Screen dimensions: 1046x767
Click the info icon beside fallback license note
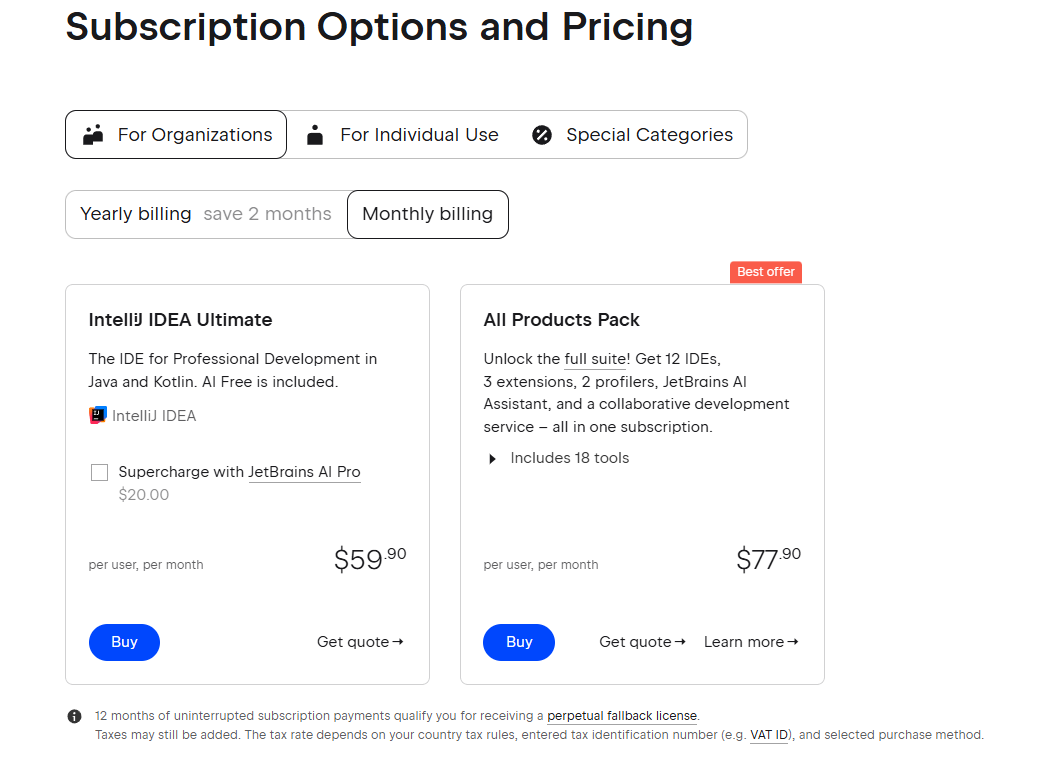[74, 716]
